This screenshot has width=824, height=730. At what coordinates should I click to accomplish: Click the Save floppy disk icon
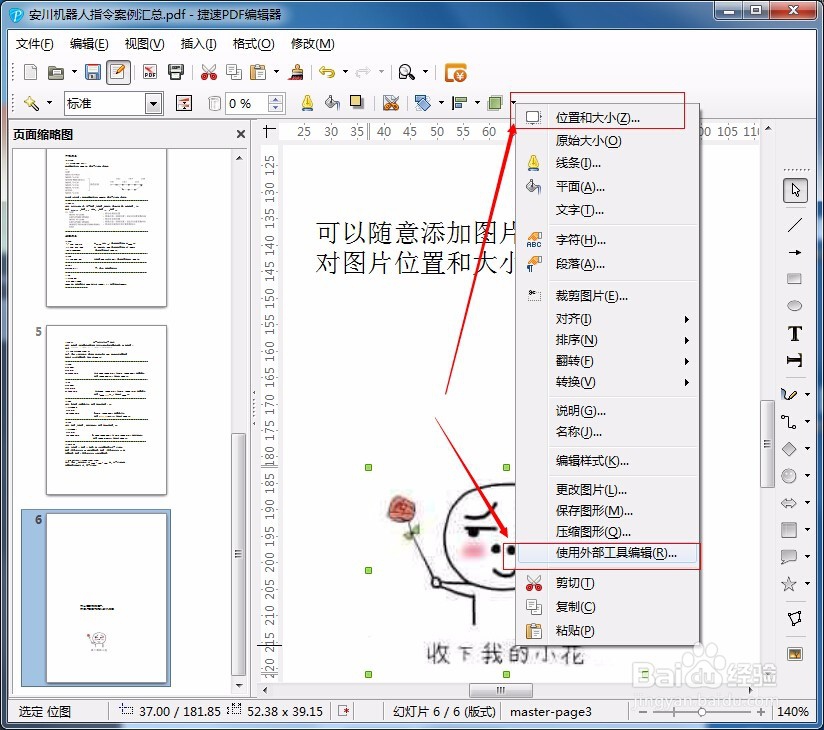tap(93, 72)
